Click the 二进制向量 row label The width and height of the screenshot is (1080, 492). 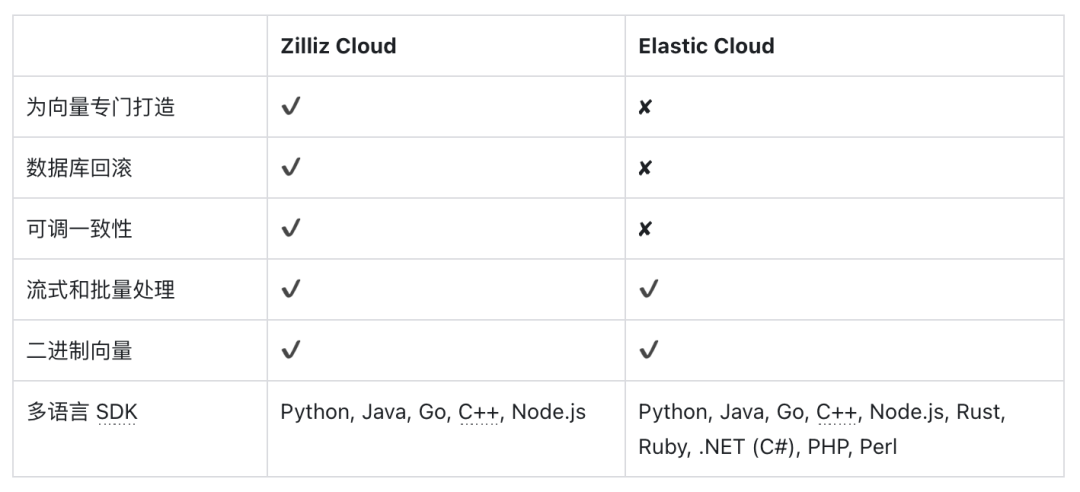(79, 350)
